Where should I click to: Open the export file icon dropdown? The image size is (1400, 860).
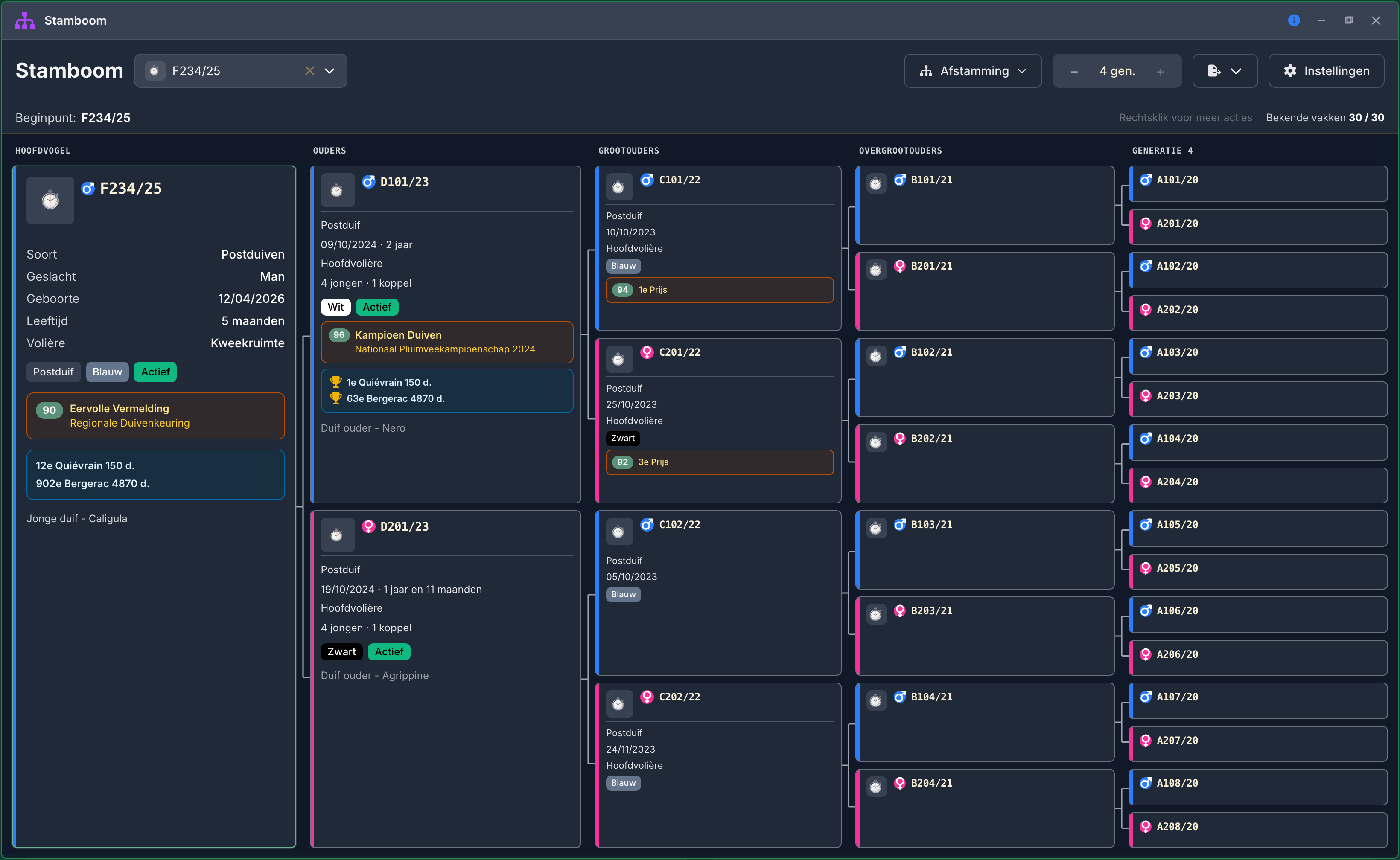coord(1225,71)
